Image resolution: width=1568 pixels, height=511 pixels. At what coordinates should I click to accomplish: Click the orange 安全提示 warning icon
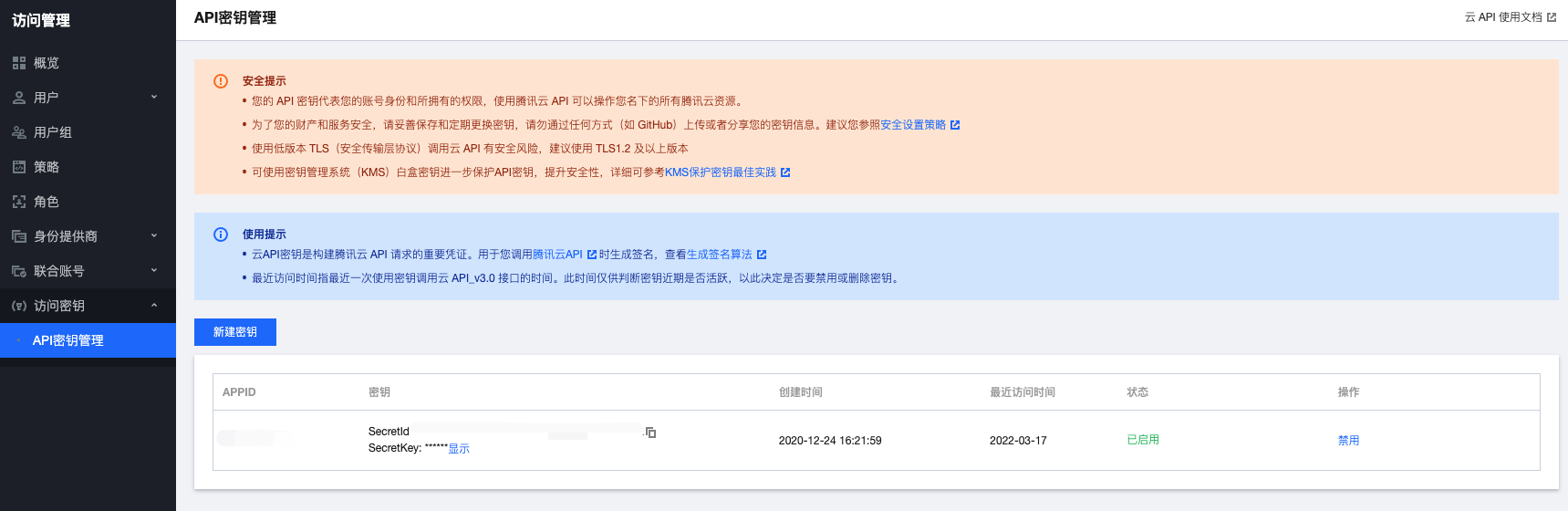[221, 81]
